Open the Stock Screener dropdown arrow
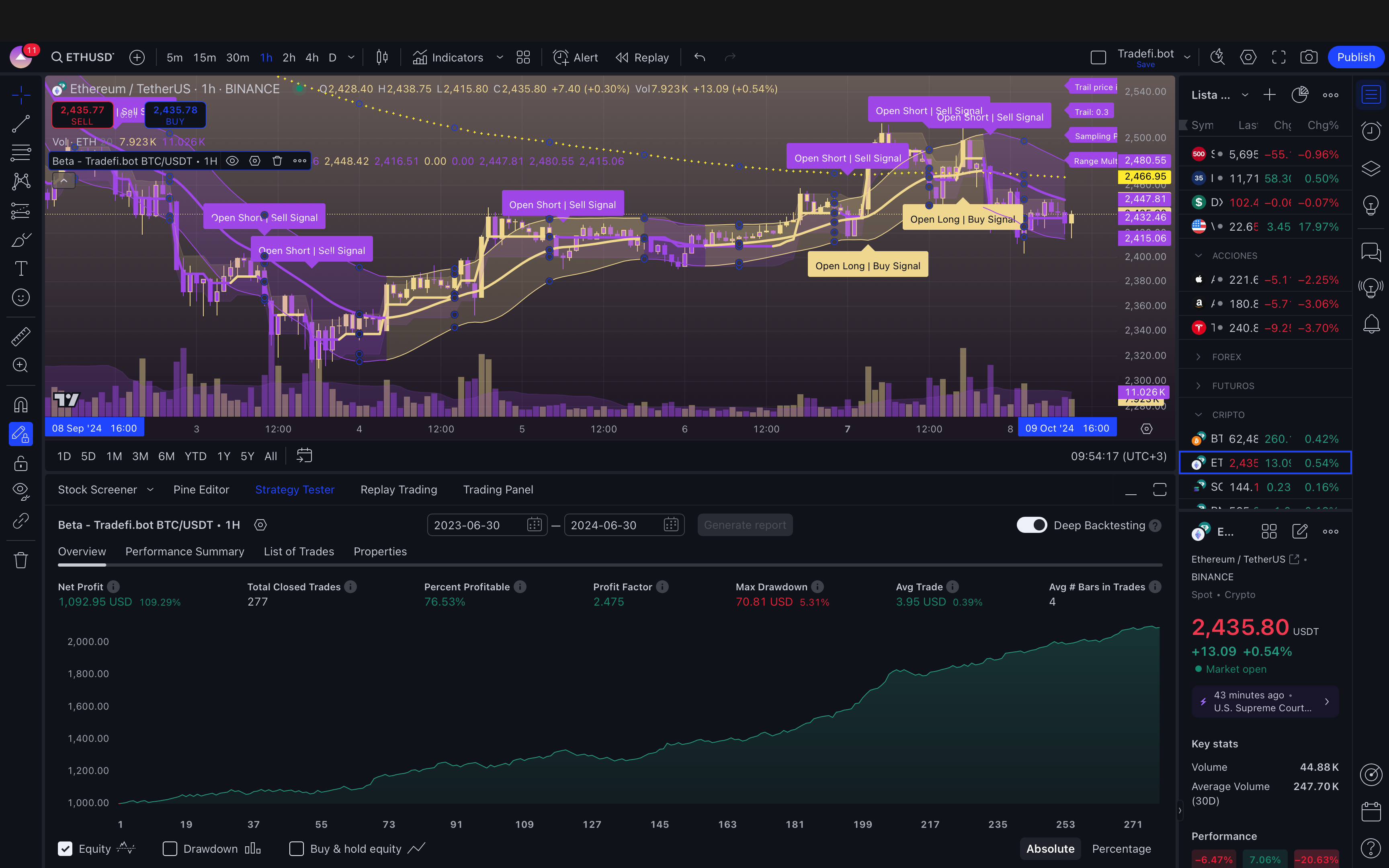 (150, 490)
